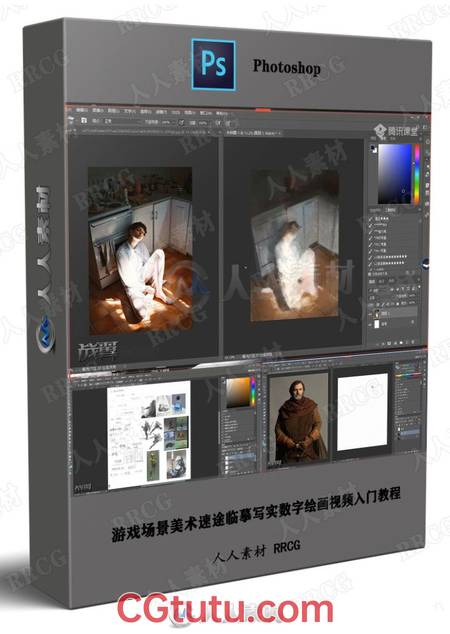Screen dimensions: 450x634
Task: Click the CGtutu.com red text
Action: pyautogui.click(x=225, y=610)
